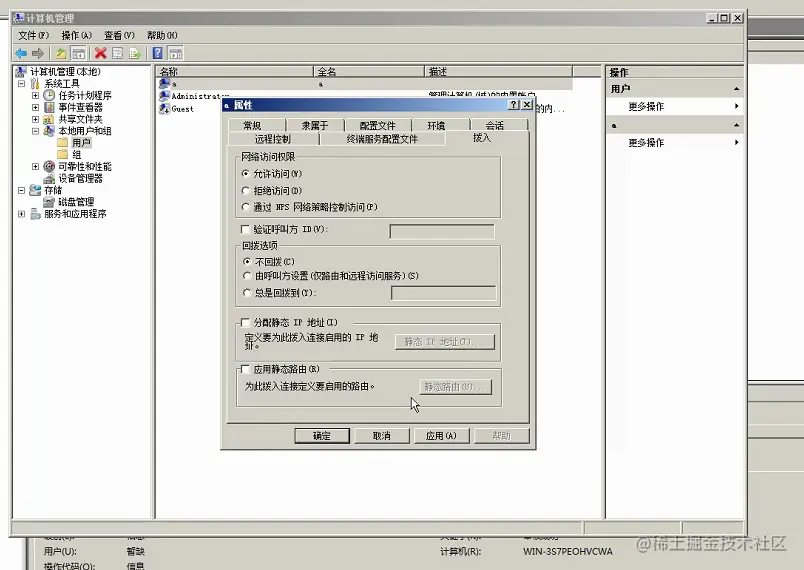Image resolution: width=804 pixels, height=570 pixels.
Task: Click the 磁盘管理 icon
Action: pyautogui.click(x=49, y=202)
